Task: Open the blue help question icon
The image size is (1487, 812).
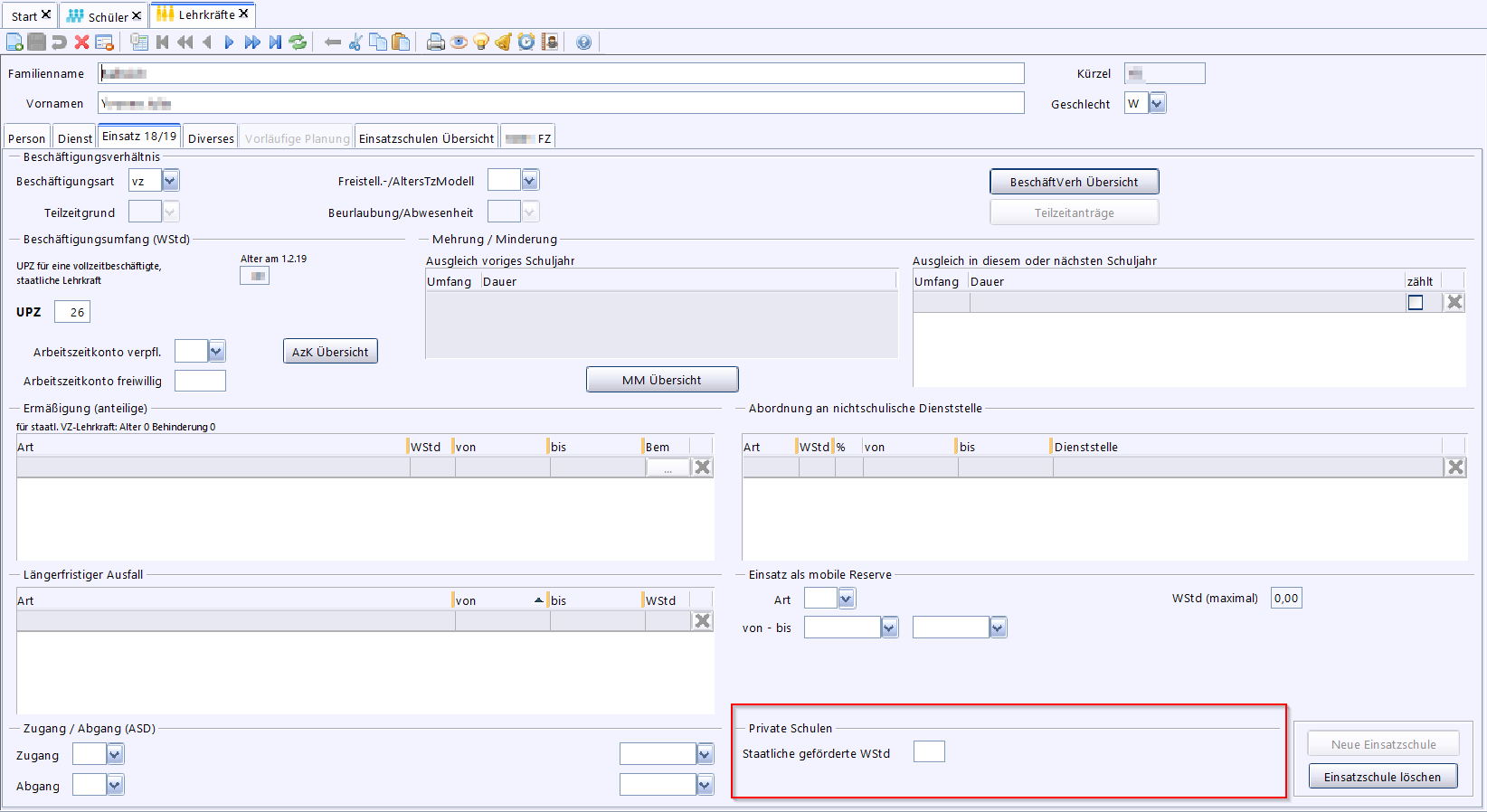Action: pyautogui.click(x=584, y=42)
